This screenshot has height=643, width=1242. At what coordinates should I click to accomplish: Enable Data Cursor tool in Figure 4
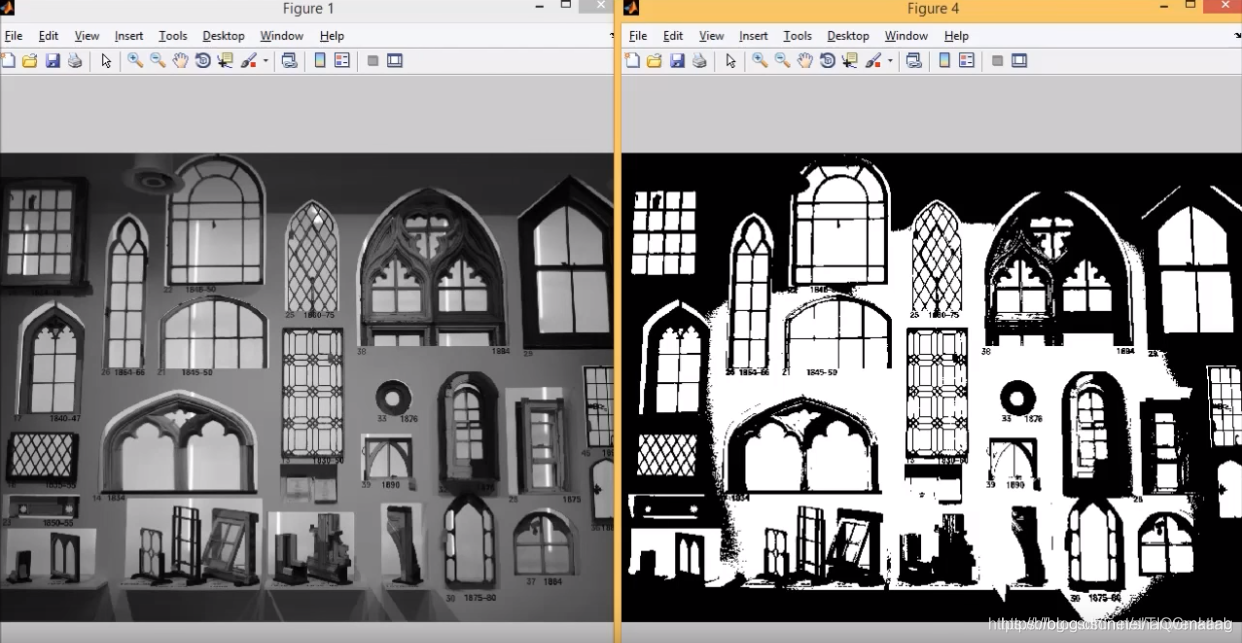pos(850,61)
